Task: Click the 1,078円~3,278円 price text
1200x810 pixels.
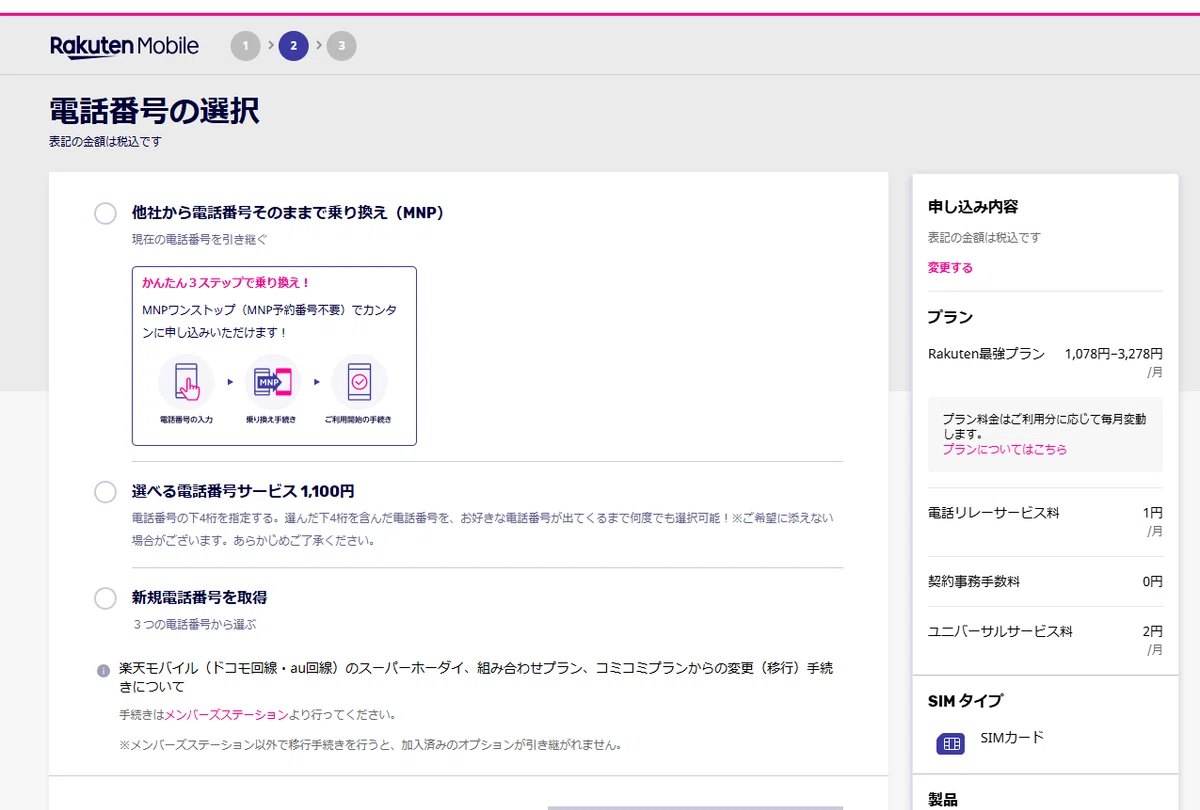Action: (1114, 354)
